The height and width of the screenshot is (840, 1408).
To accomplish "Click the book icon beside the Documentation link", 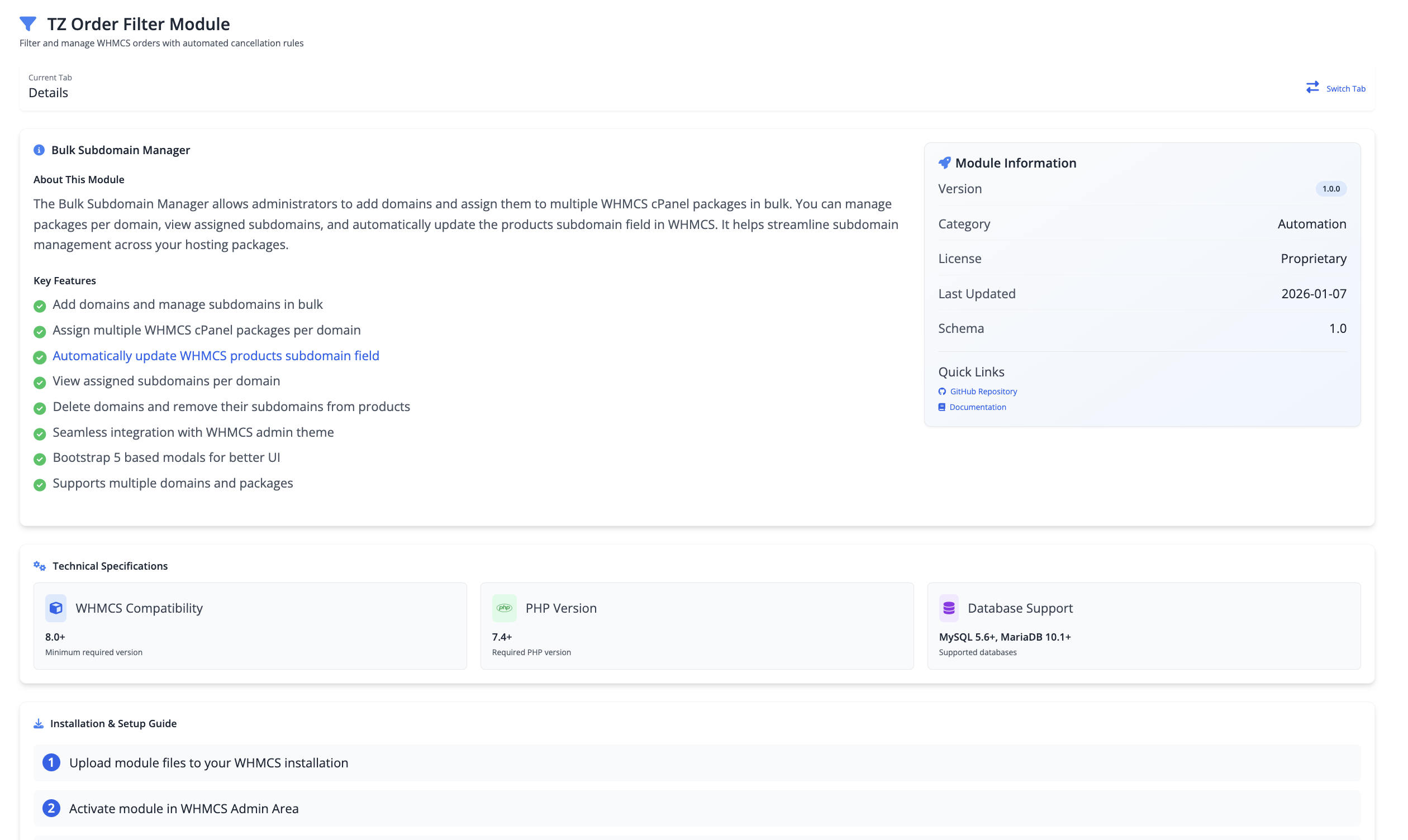I will click(x=941, y=407).
